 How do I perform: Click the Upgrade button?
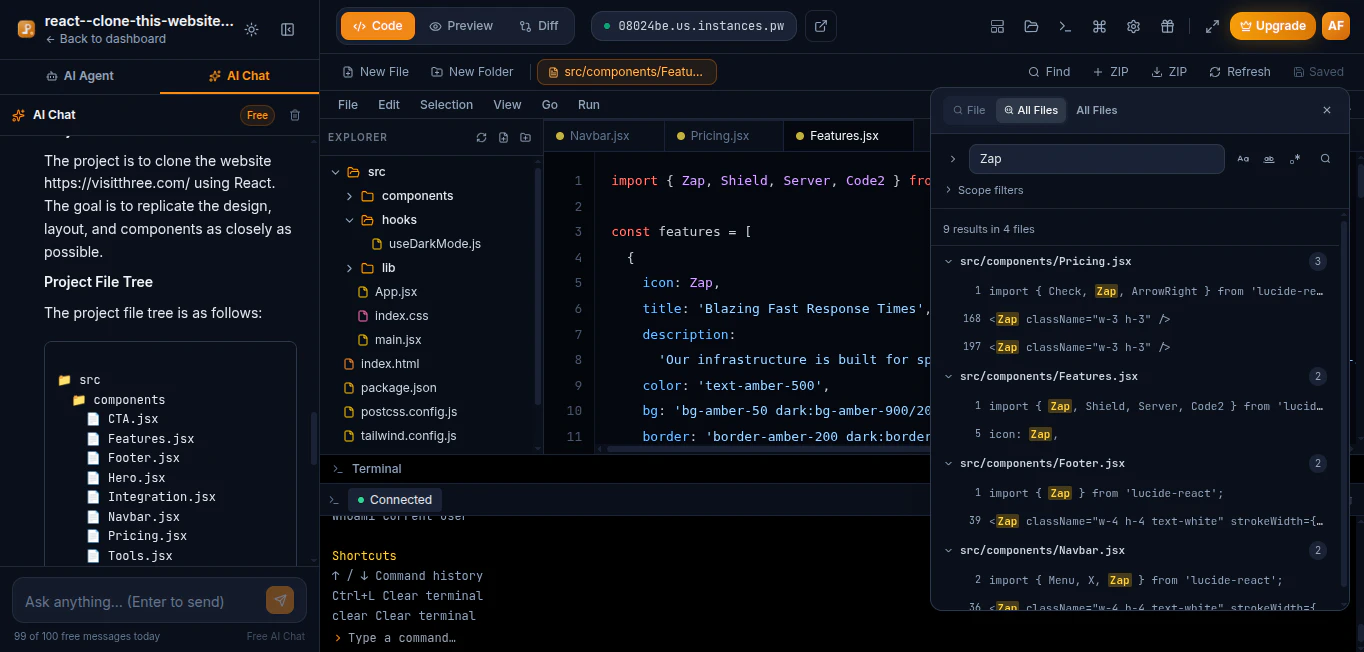(1272, 26)
